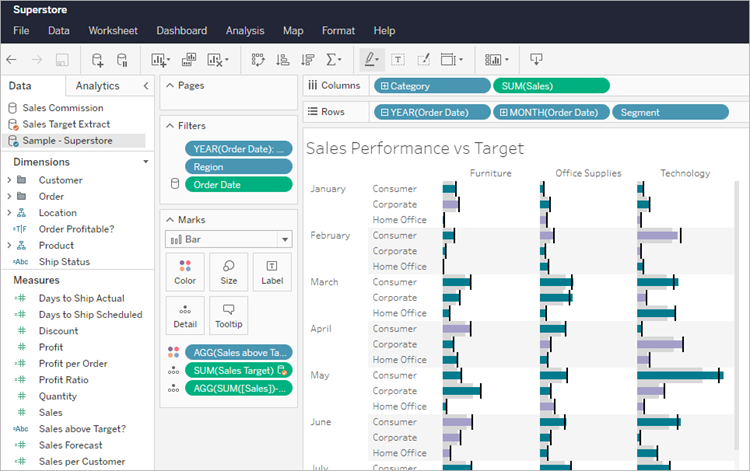Select the Region filter pill
Screen dimensions: 750x471
pos(239,167)
